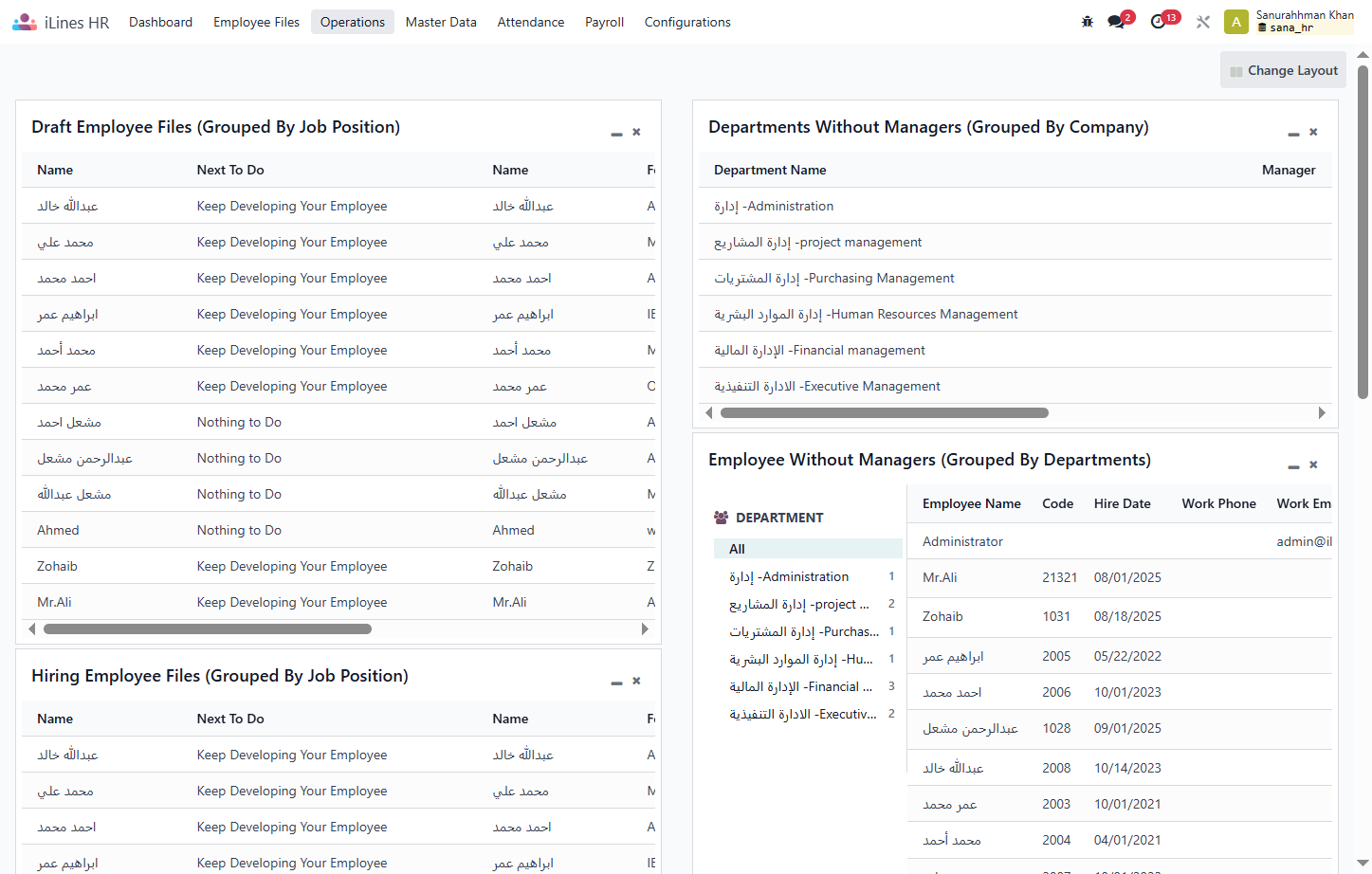The height and width of the screenshot is (874, 1372).
Task: Filter by Financial department with 3 employees
Action: (x=808, y=686)
